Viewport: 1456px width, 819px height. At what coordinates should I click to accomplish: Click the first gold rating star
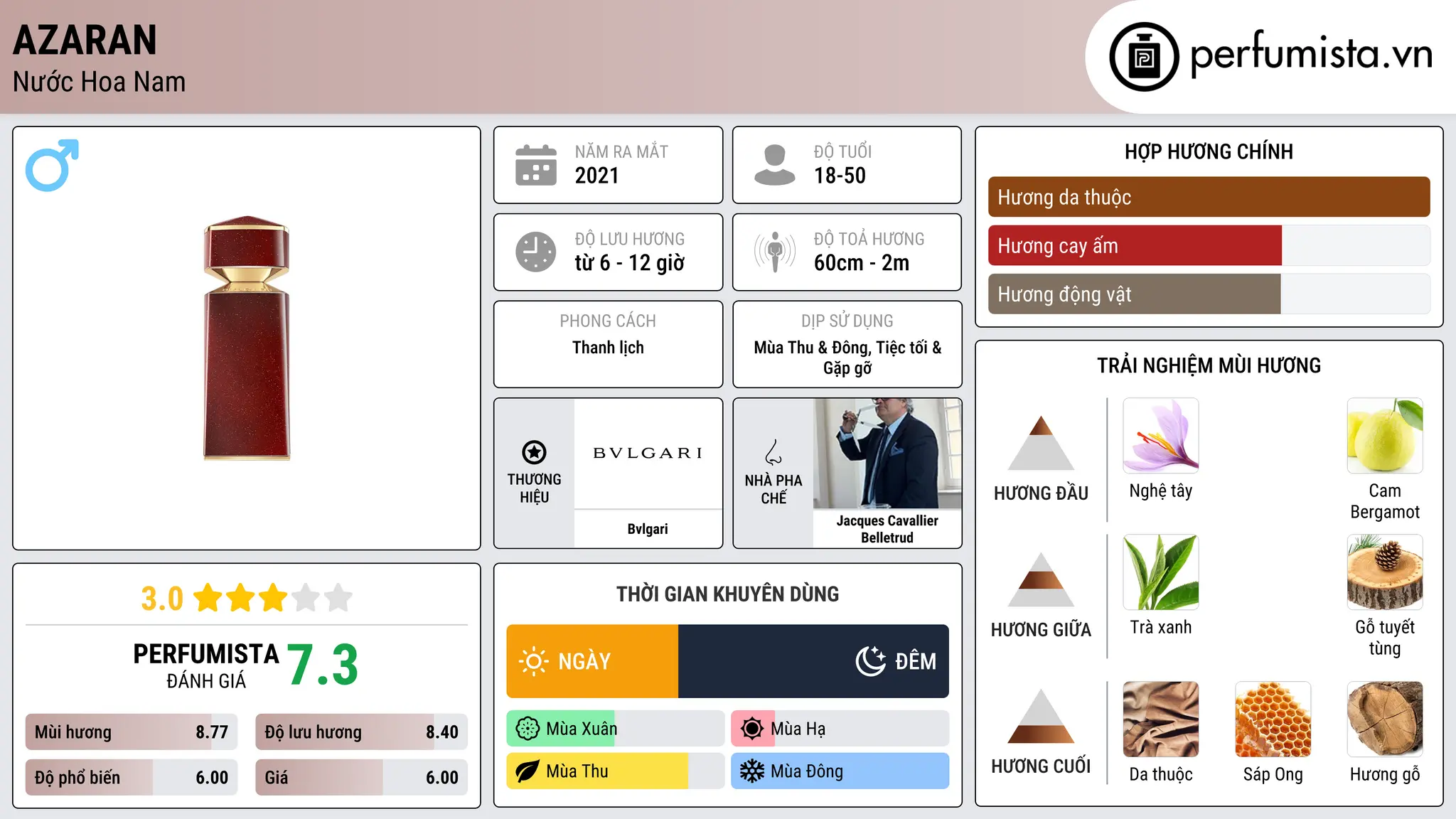[208, 598]
